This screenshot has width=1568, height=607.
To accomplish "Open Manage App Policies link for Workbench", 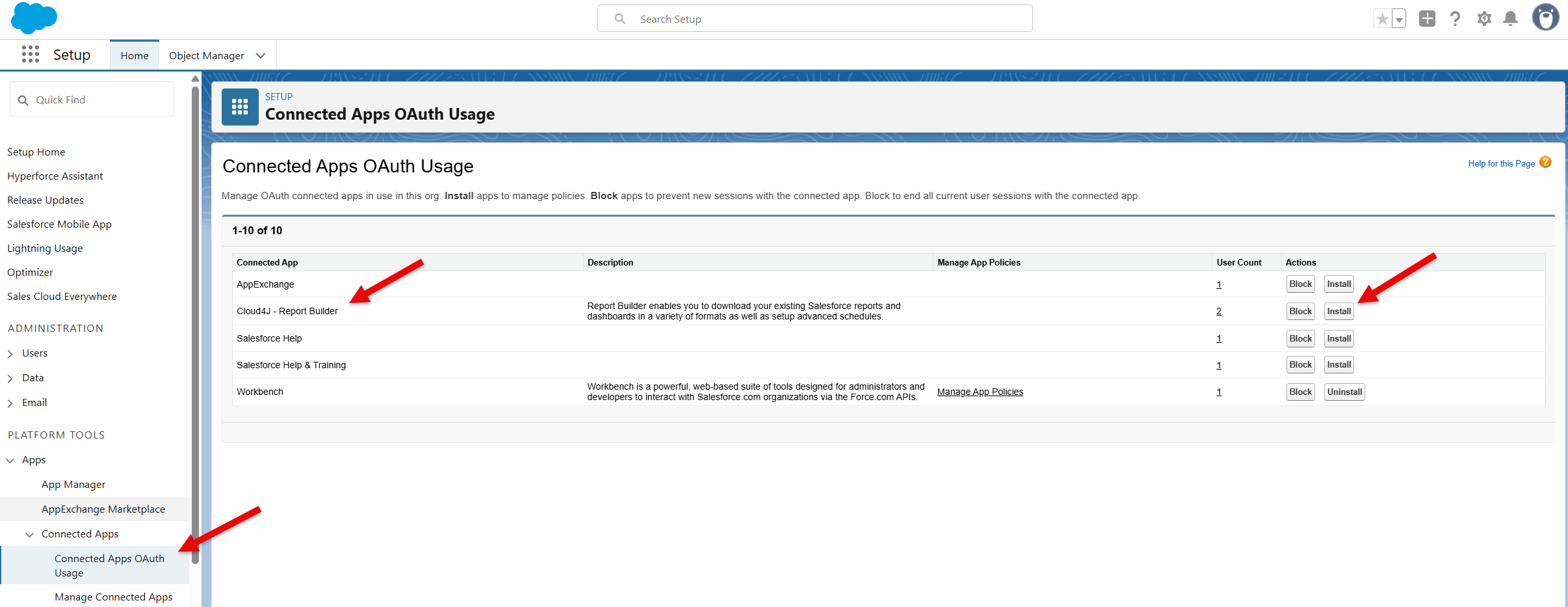I will click(980, 392).
